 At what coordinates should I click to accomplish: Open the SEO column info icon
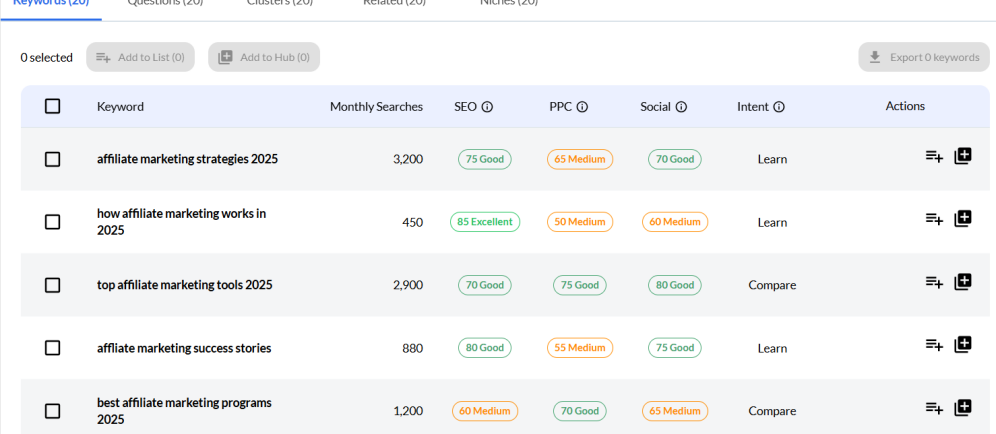[x=488, y=107]
